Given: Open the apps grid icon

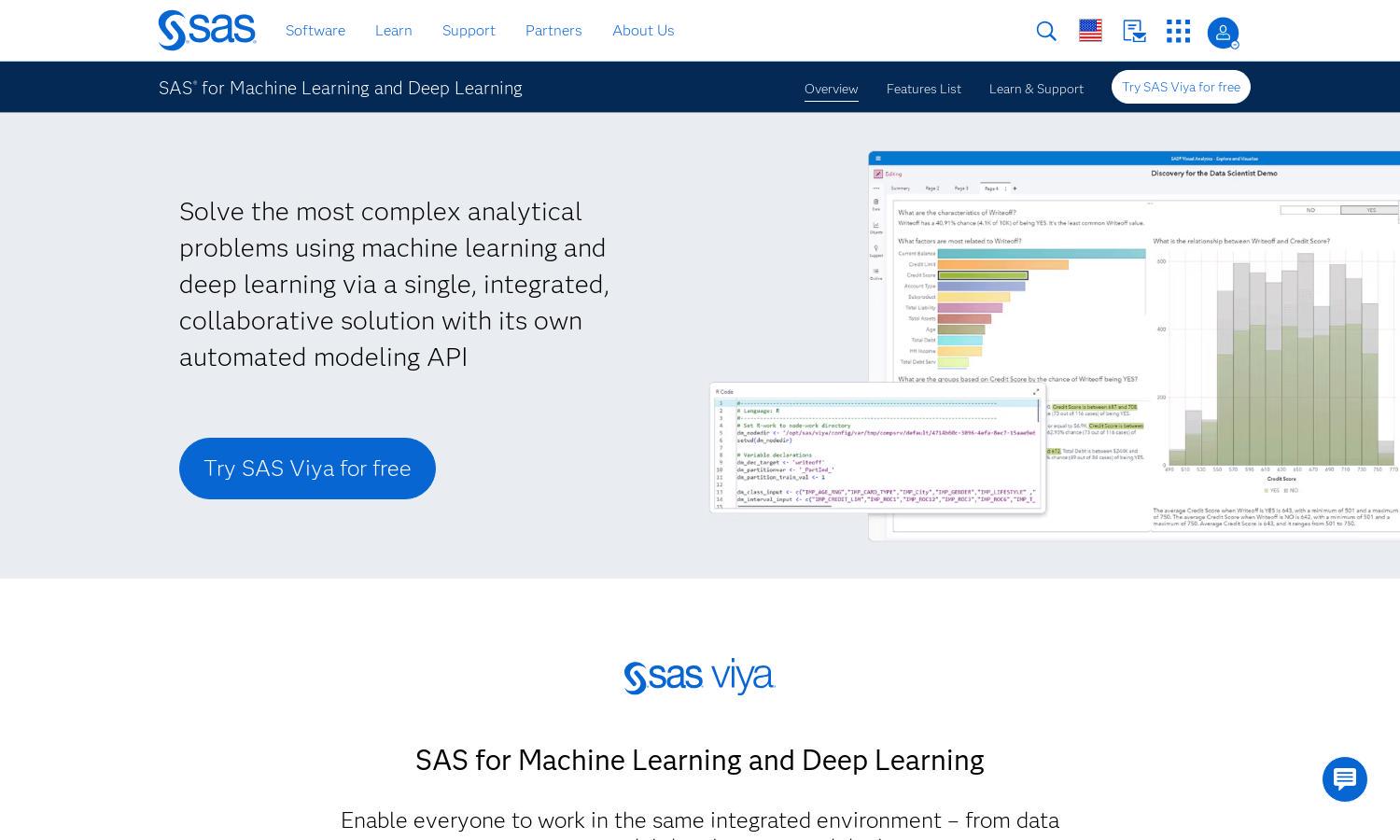Looking at the screenshot, I should [1178, 31].
